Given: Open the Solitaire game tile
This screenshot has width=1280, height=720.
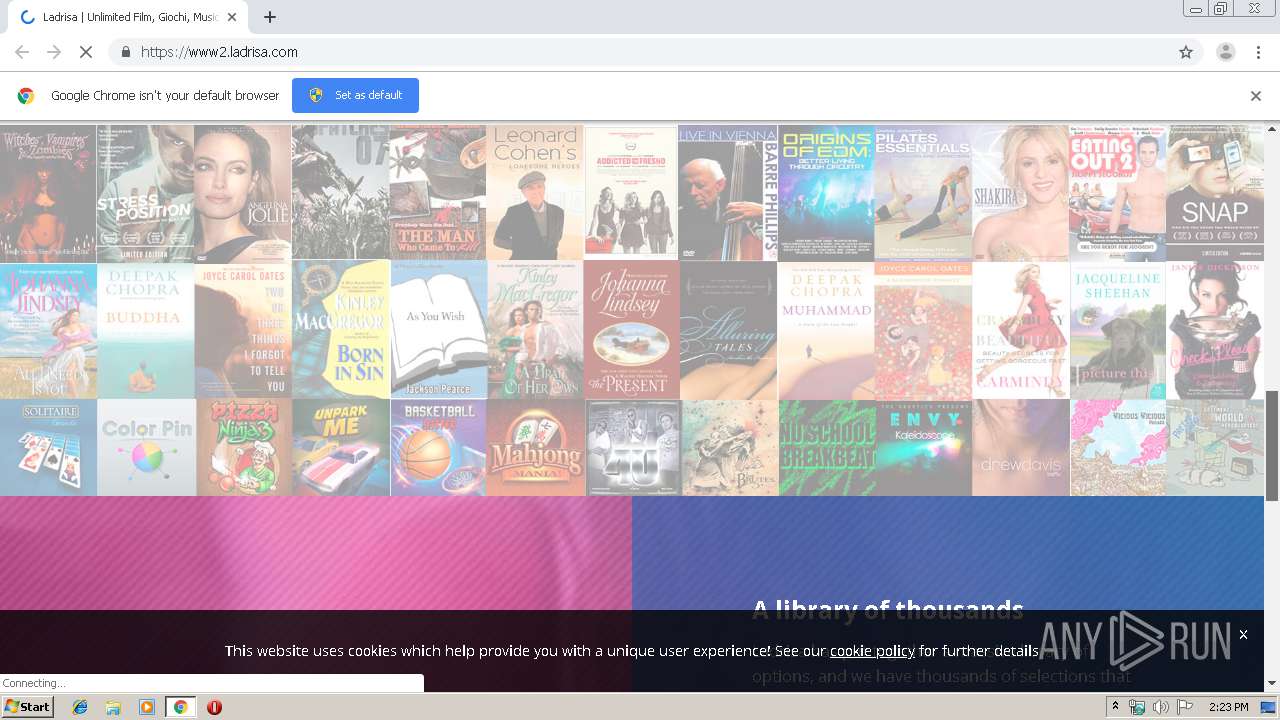Looking at the screenshot, I should (x=48, y=448).
